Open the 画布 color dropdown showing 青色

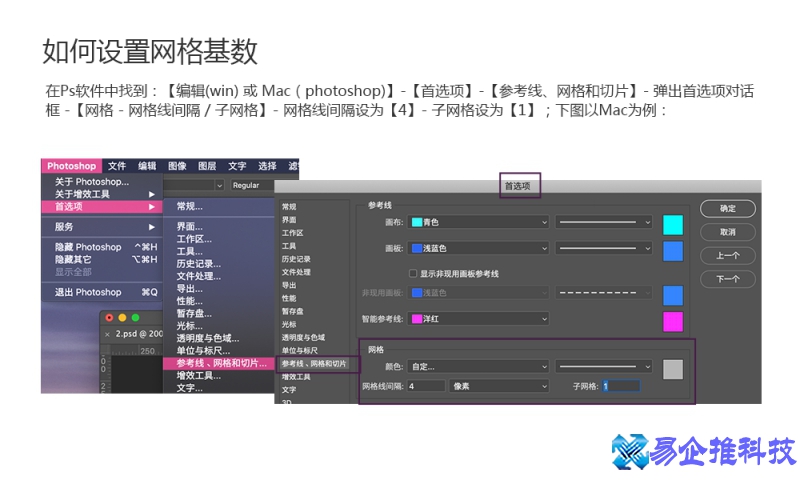coord(479,222)
